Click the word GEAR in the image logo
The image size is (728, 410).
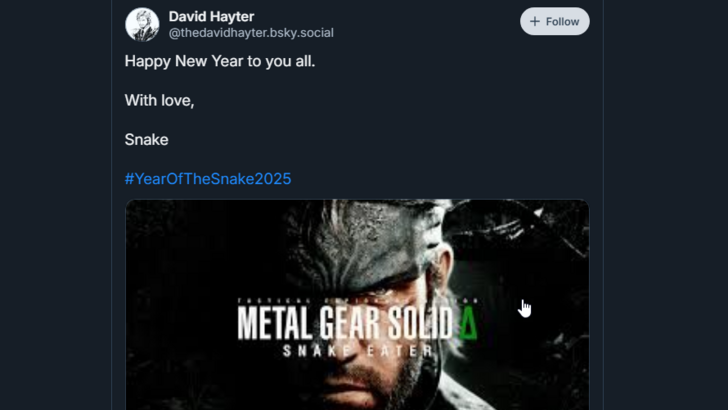coord(349,324)
